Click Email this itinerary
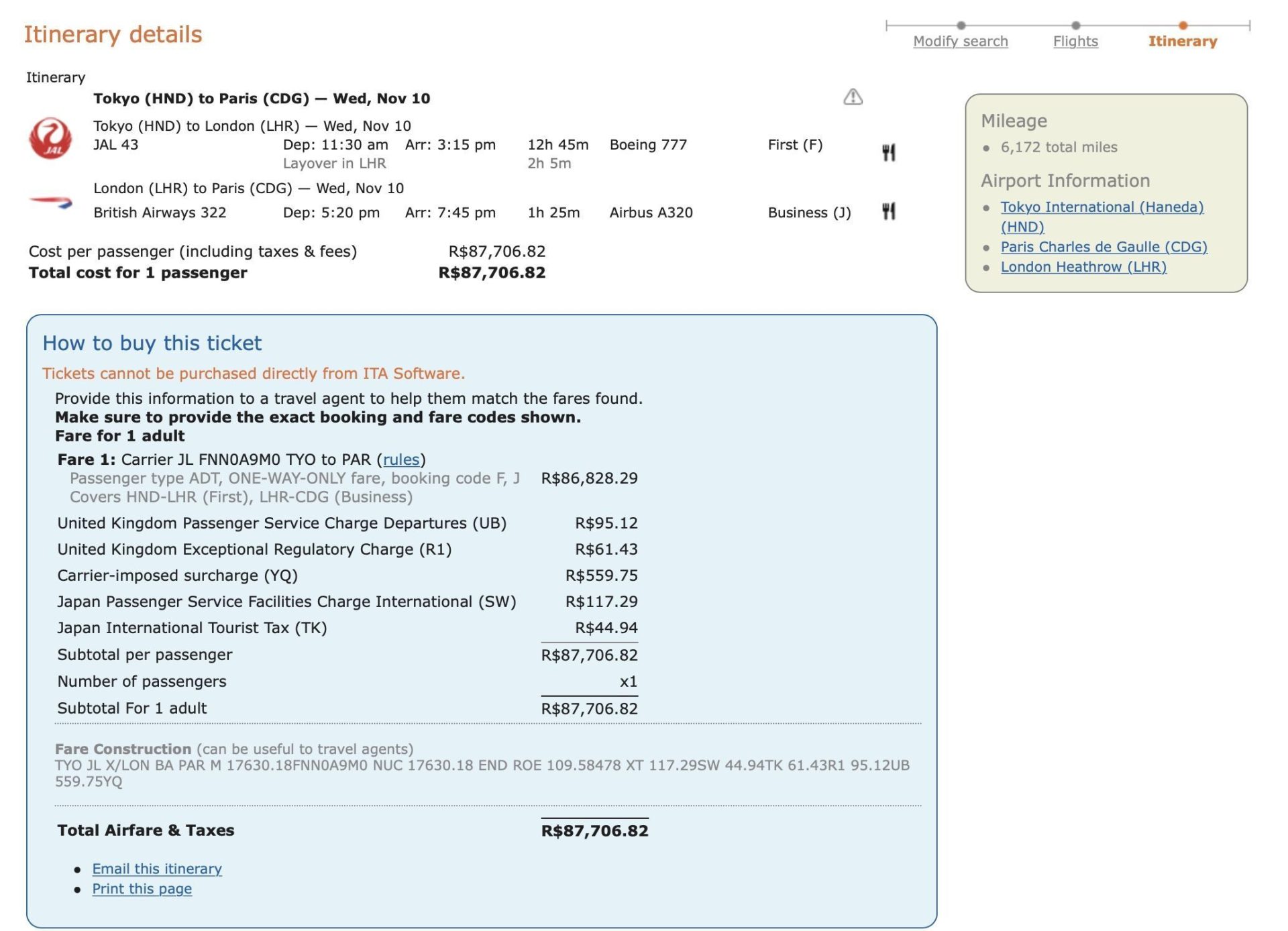 click(x=157, y=869)
